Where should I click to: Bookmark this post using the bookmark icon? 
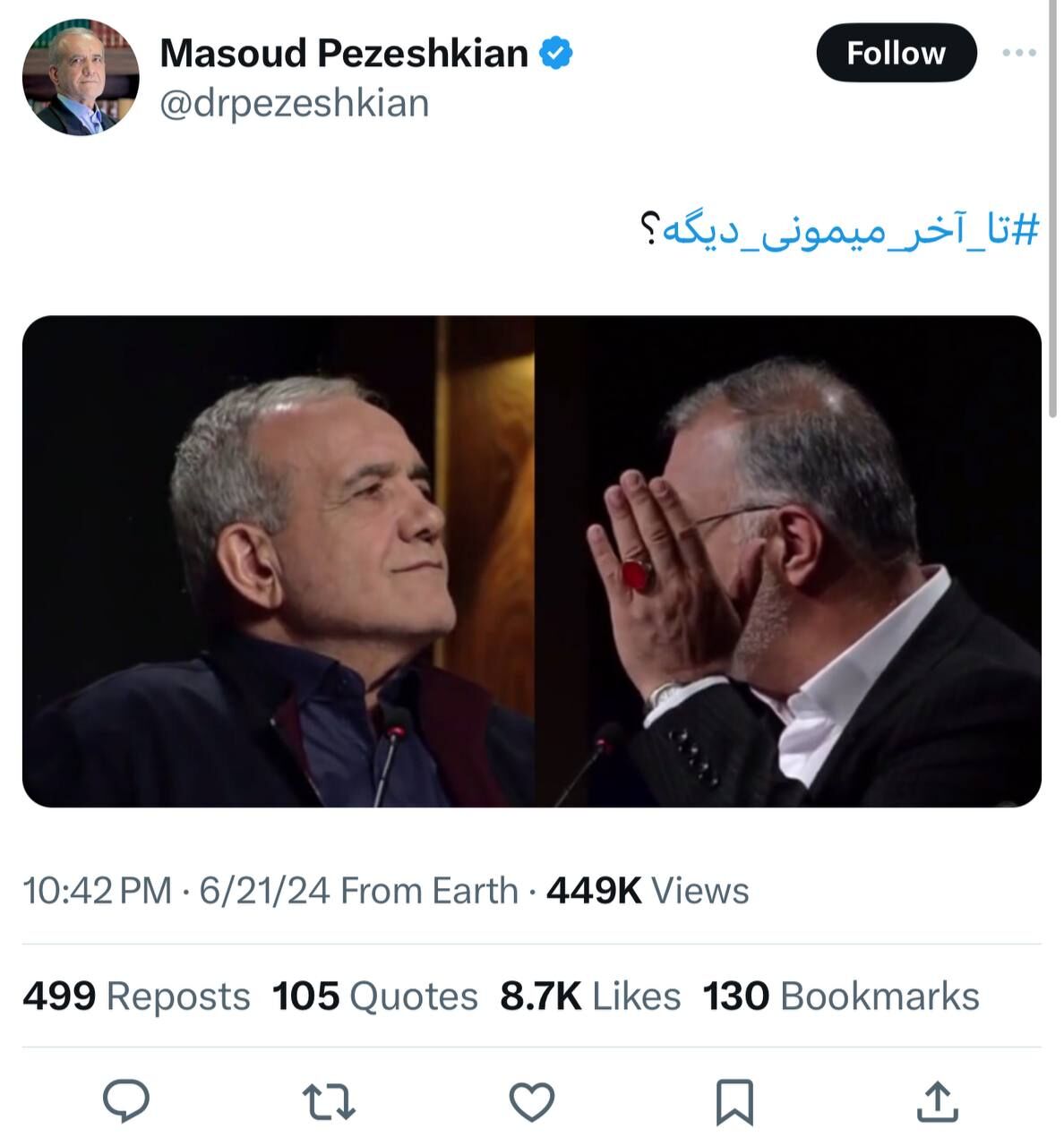coord(734,1100)
